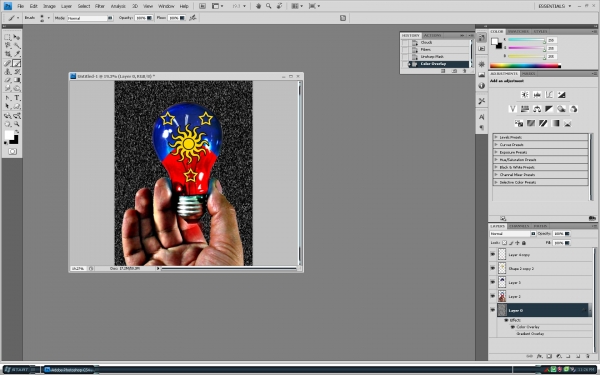The width and height of the screenshot is (600, 375).
Task: Switch to the Channels tab
Action: tap(519, 226)
